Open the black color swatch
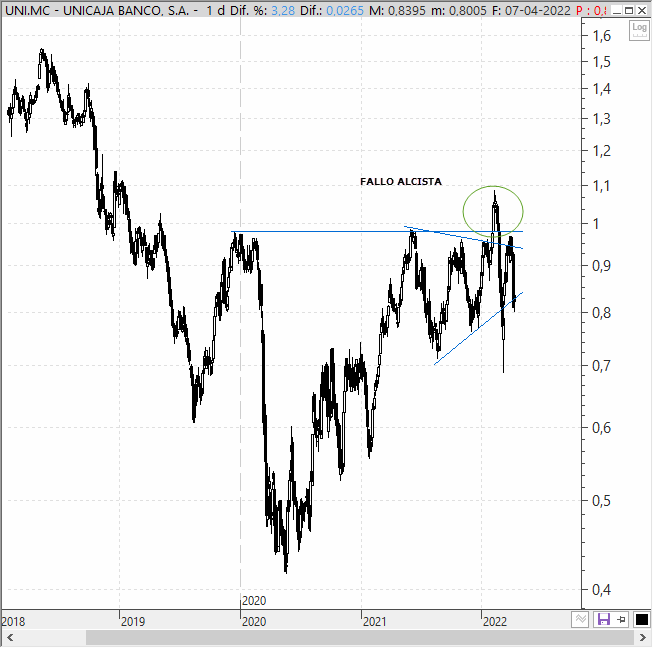Image resolution: width=653 pixels, height=648 pixels. pos(641,619)
